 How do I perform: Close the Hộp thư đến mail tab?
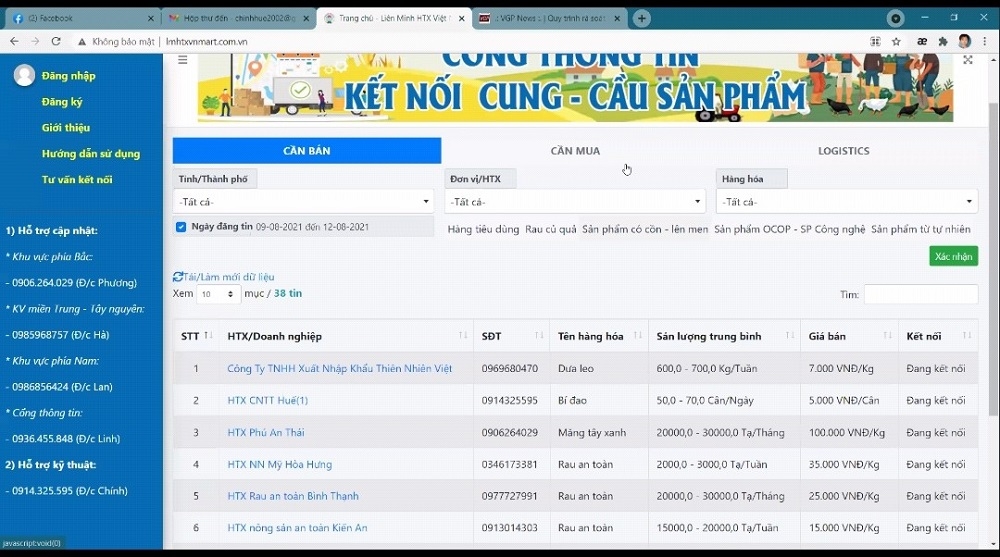coord(306,19)
